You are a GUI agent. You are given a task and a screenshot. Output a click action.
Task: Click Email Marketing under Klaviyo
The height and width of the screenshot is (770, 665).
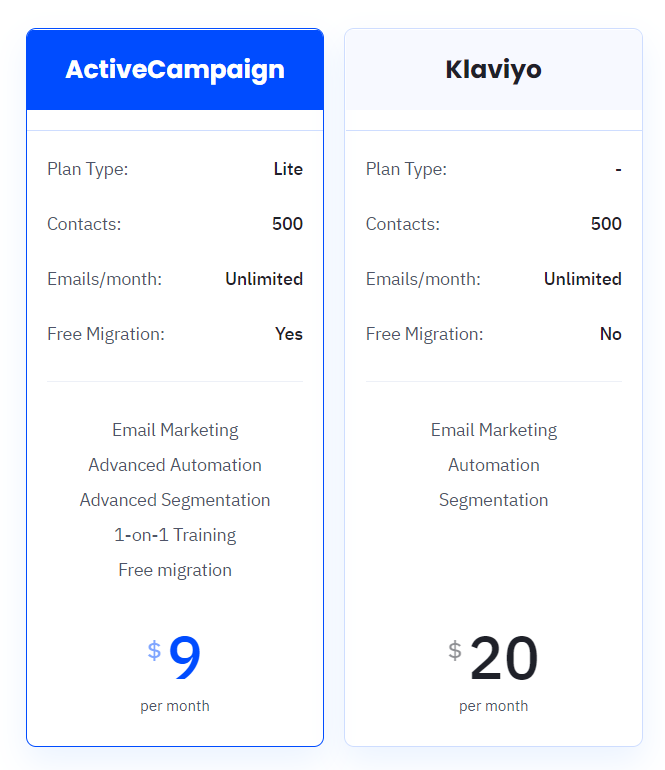tap(494, 430)
